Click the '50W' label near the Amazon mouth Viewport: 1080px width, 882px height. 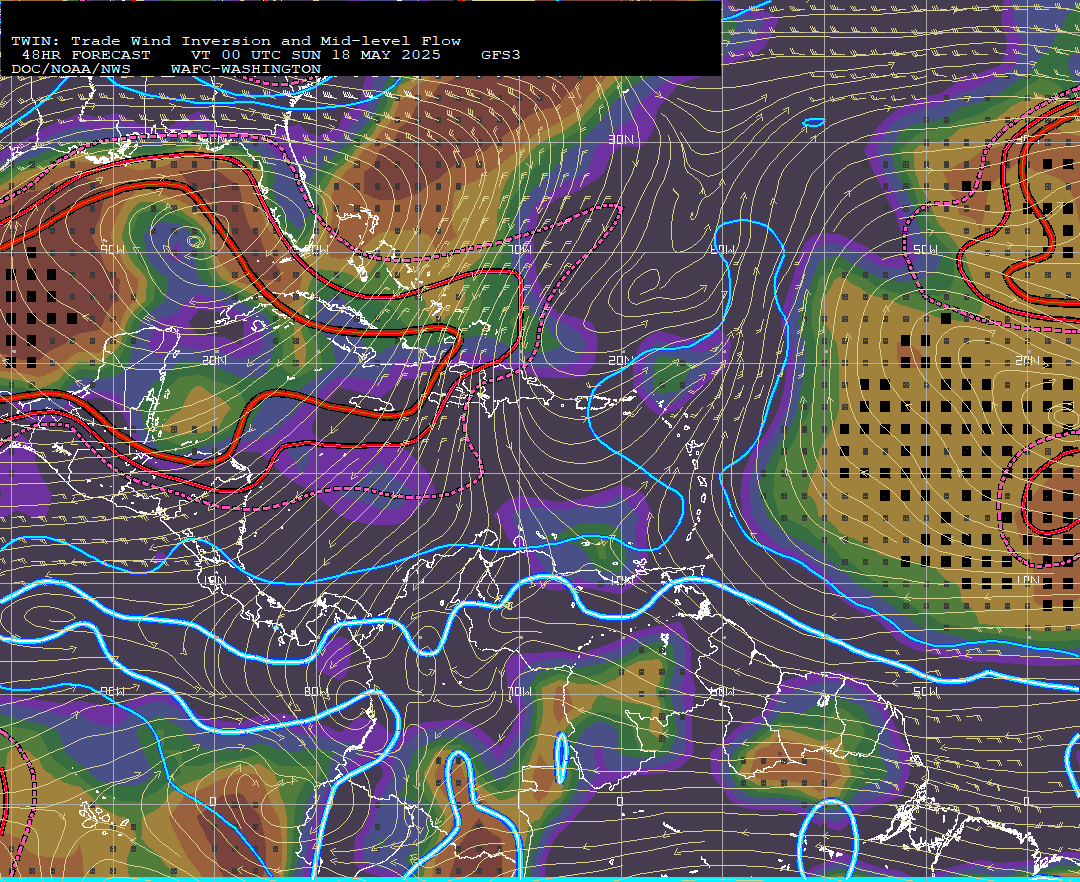point(925,691)
